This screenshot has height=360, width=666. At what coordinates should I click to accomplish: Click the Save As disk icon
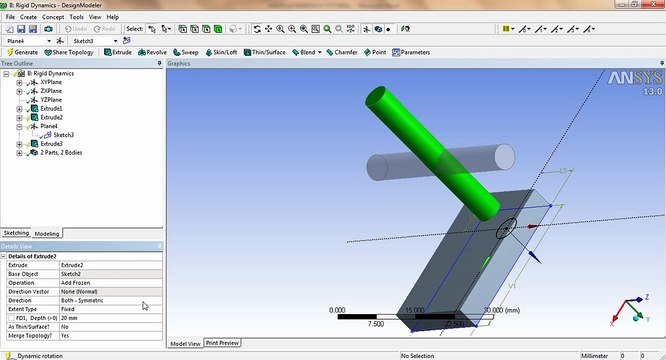point(33,29)
